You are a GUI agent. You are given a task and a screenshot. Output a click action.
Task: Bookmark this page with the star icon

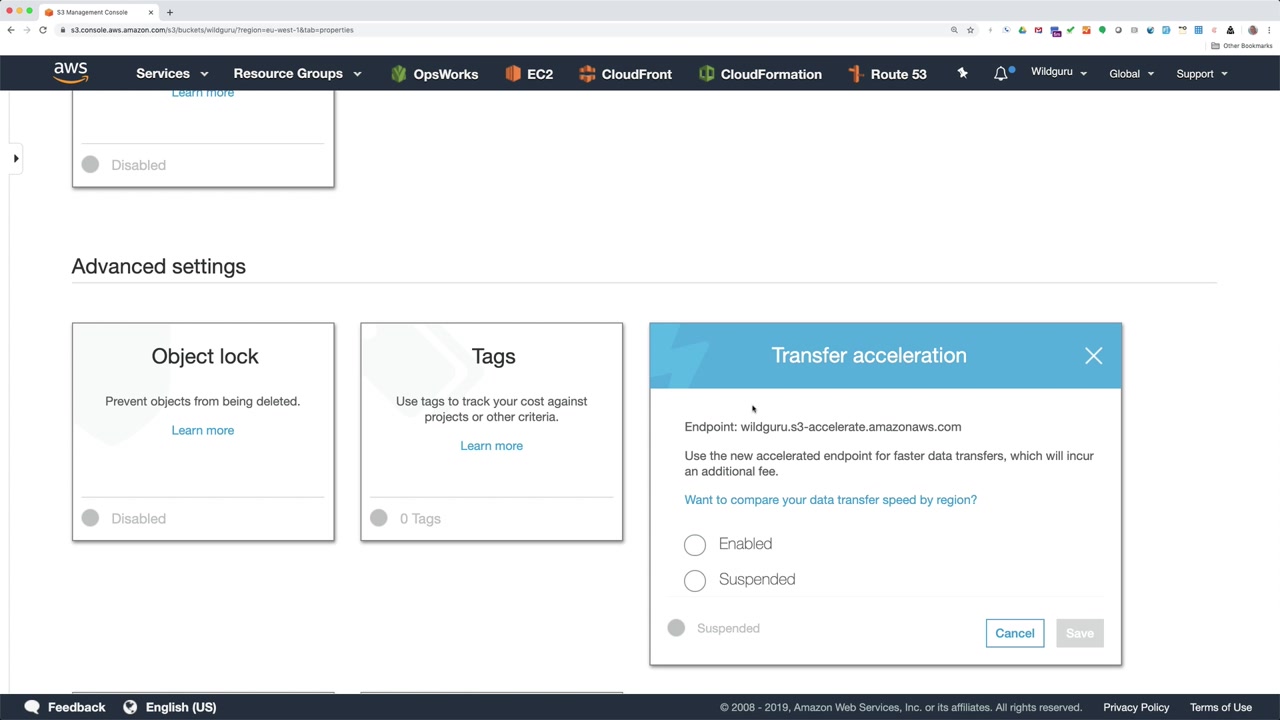(970, 30)
